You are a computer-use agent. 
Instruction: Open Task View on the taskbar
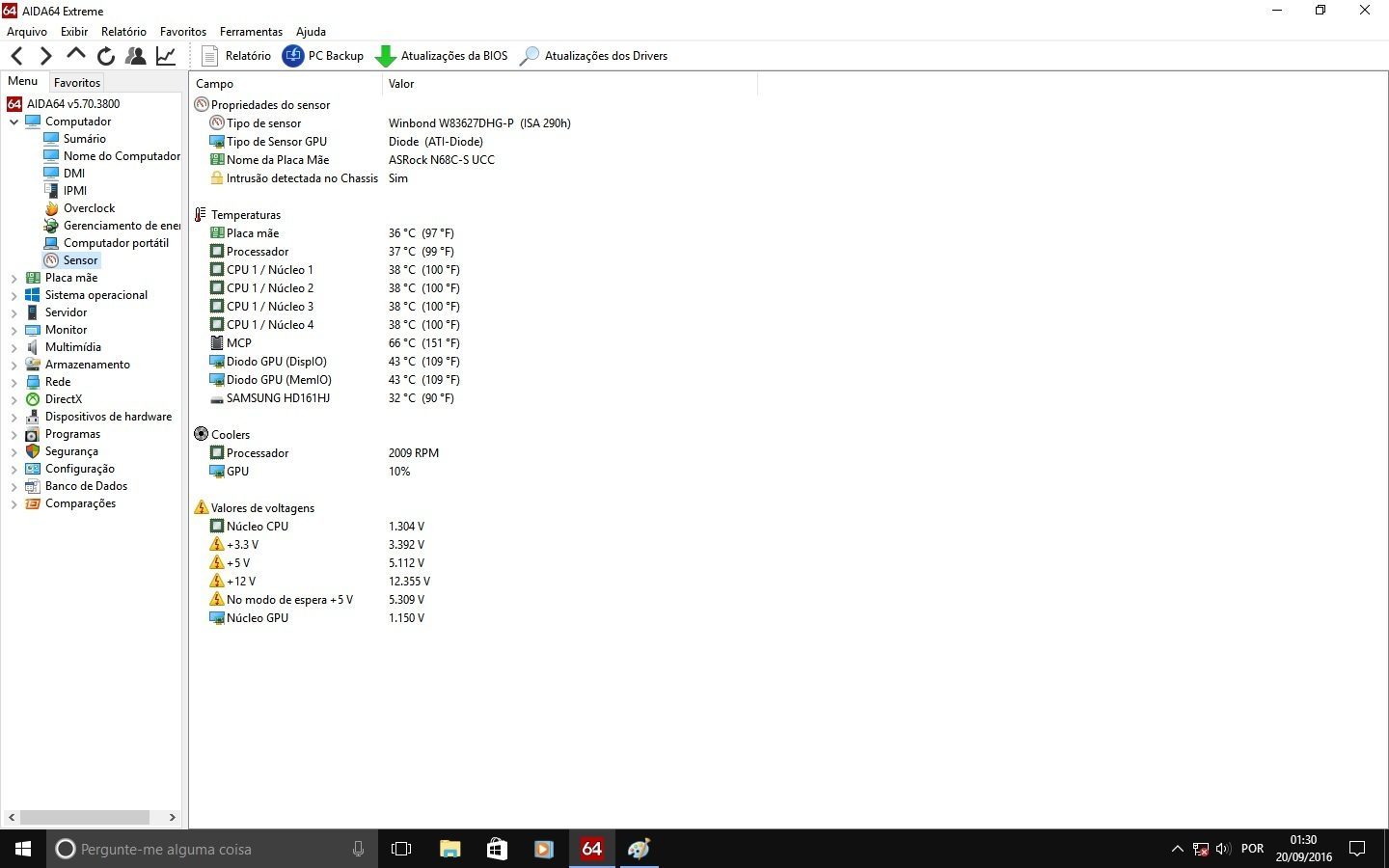(x=401, y=849)
